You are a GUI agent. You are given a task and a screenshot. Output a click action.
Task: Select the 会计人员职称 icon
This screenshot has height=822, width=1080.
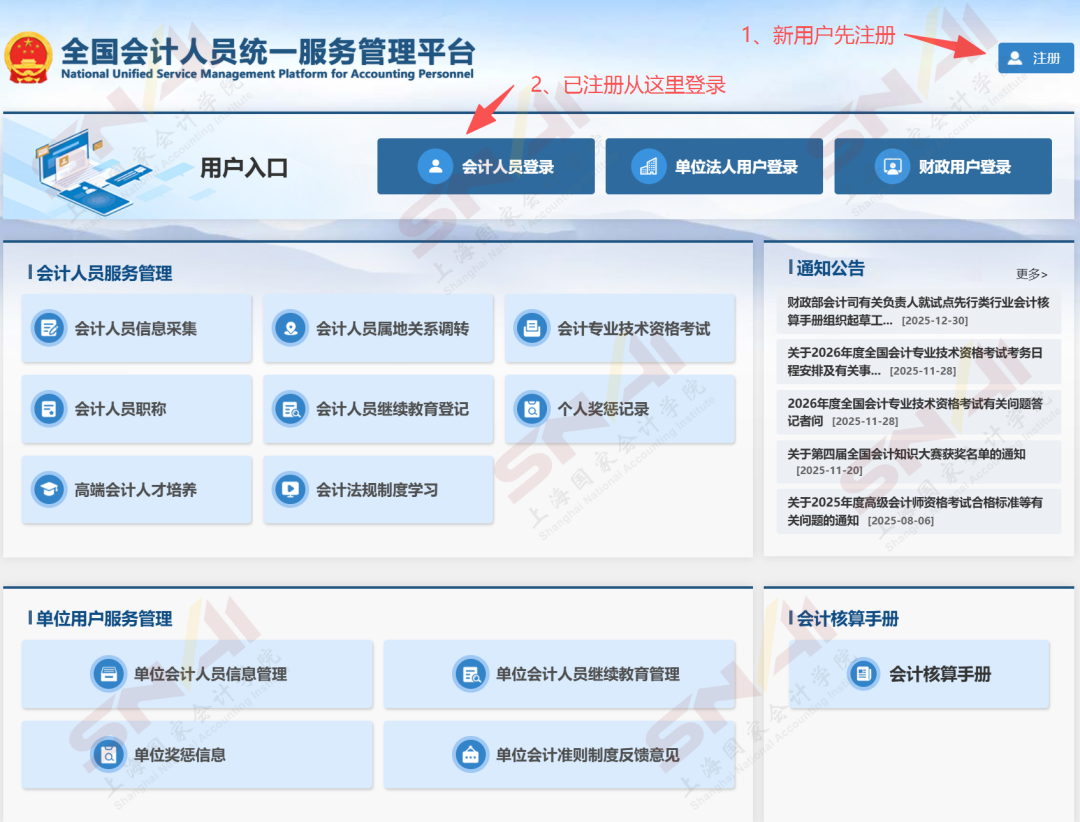click(51, 409)
